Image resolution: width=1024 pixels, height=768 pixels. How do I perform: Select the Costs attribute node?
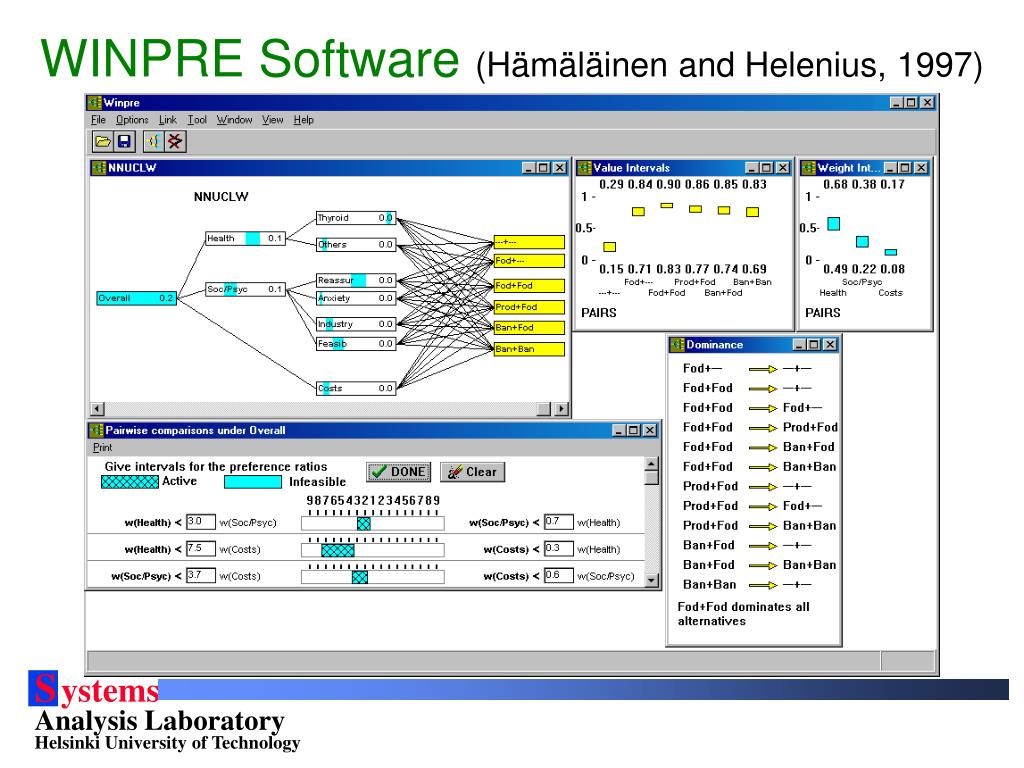click(356, 388)
